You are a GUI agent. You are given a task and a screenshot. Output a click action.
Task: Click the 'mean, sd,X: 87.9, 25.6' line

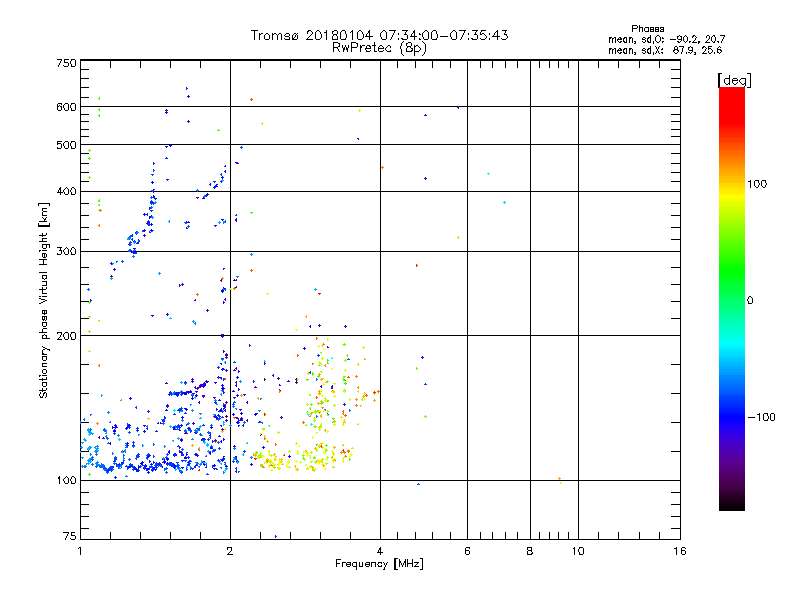[665, 50]
